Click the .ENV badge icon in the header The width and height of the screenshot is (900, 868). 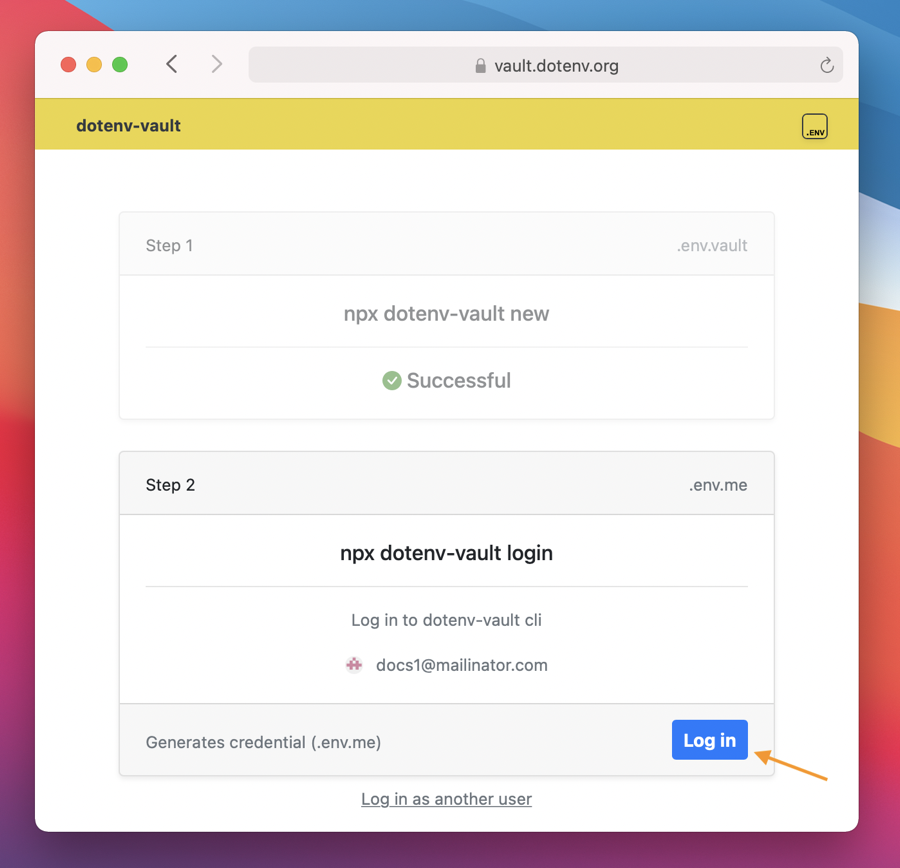pyautogui.click(x=814, y=126)
